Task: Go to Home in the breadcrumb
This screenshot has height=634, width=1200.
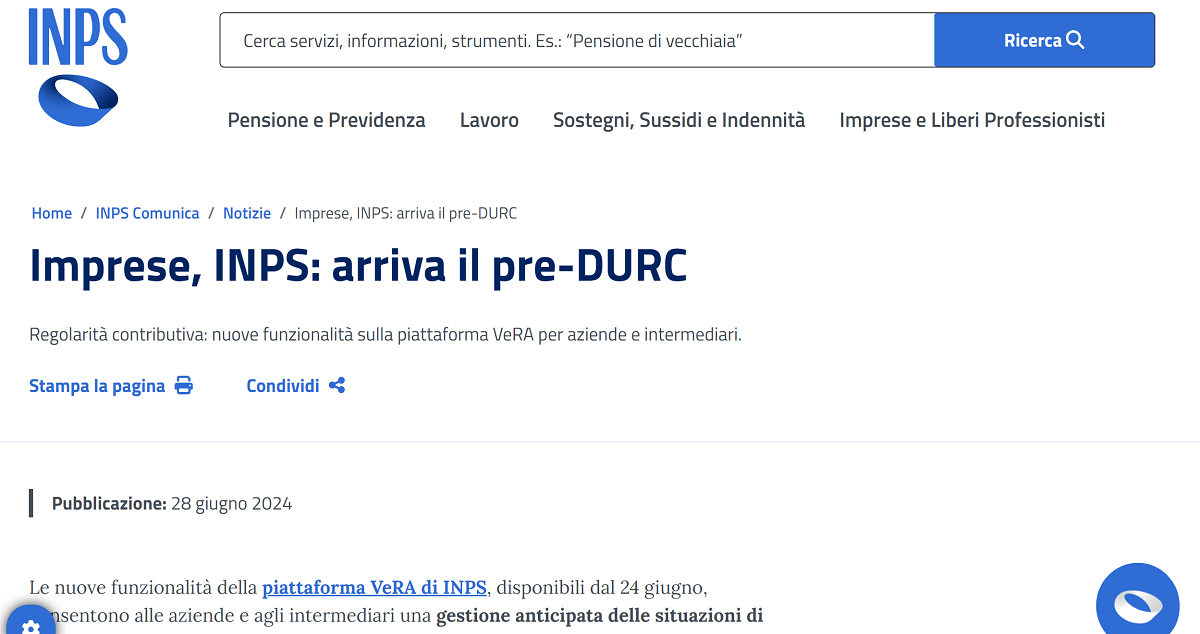Action: coord(52,213)
